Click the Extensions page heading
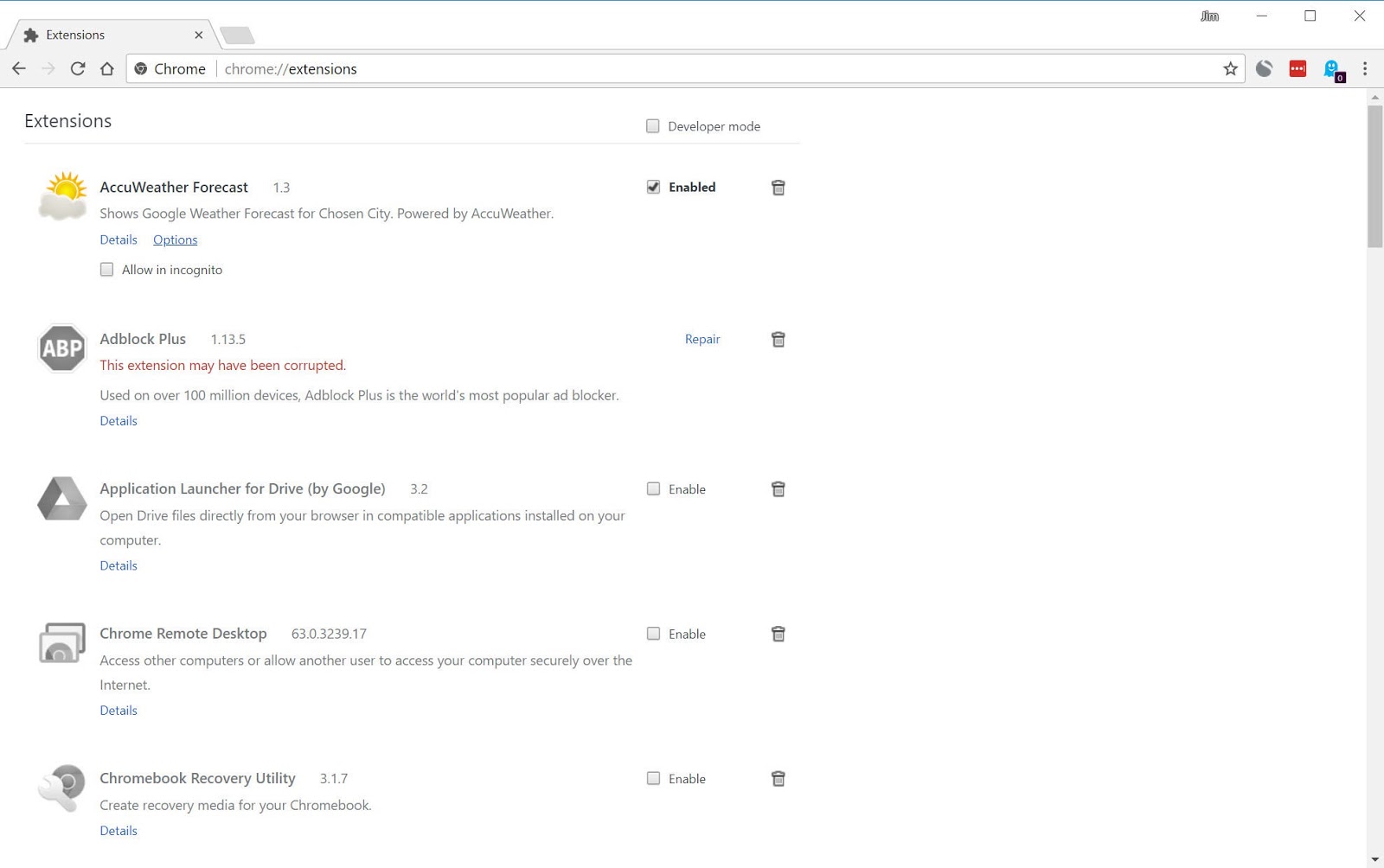Viewport: 1384px width, 868px height. tap(67, 121)
